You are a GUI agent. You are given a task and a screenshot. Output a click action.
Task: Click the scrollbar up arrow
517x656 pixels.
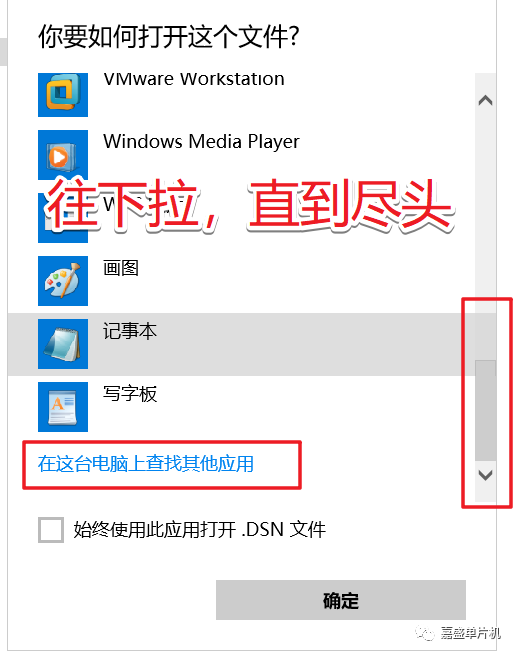pyautogui.click(x=485, y=100)
